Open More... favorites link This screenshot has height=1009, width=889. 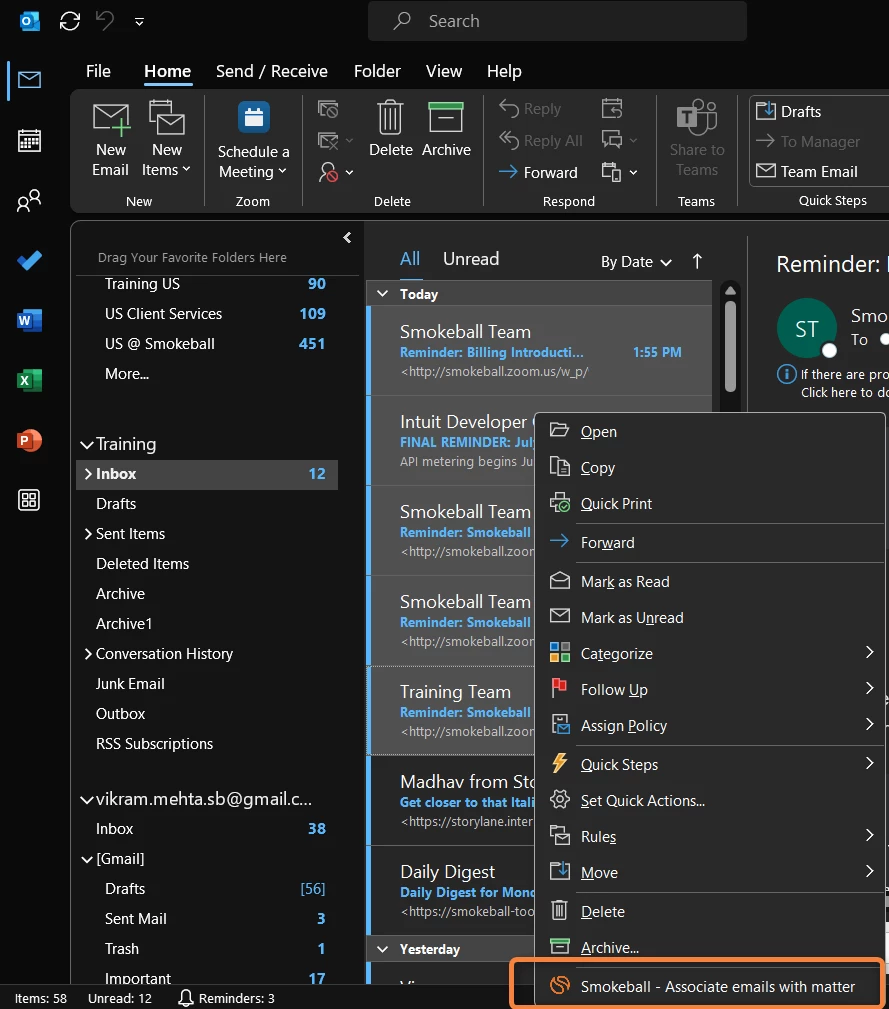tap(127, 374)
